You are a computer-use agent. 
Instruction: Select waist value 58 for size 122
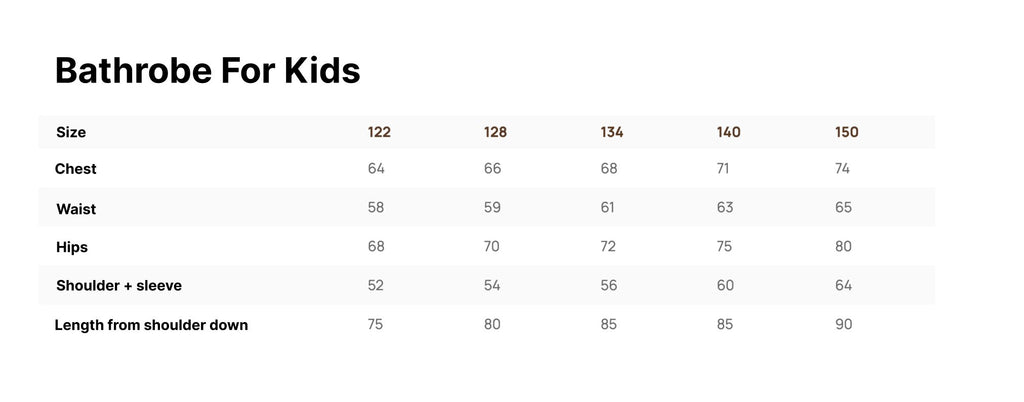(x=376, y=208)
